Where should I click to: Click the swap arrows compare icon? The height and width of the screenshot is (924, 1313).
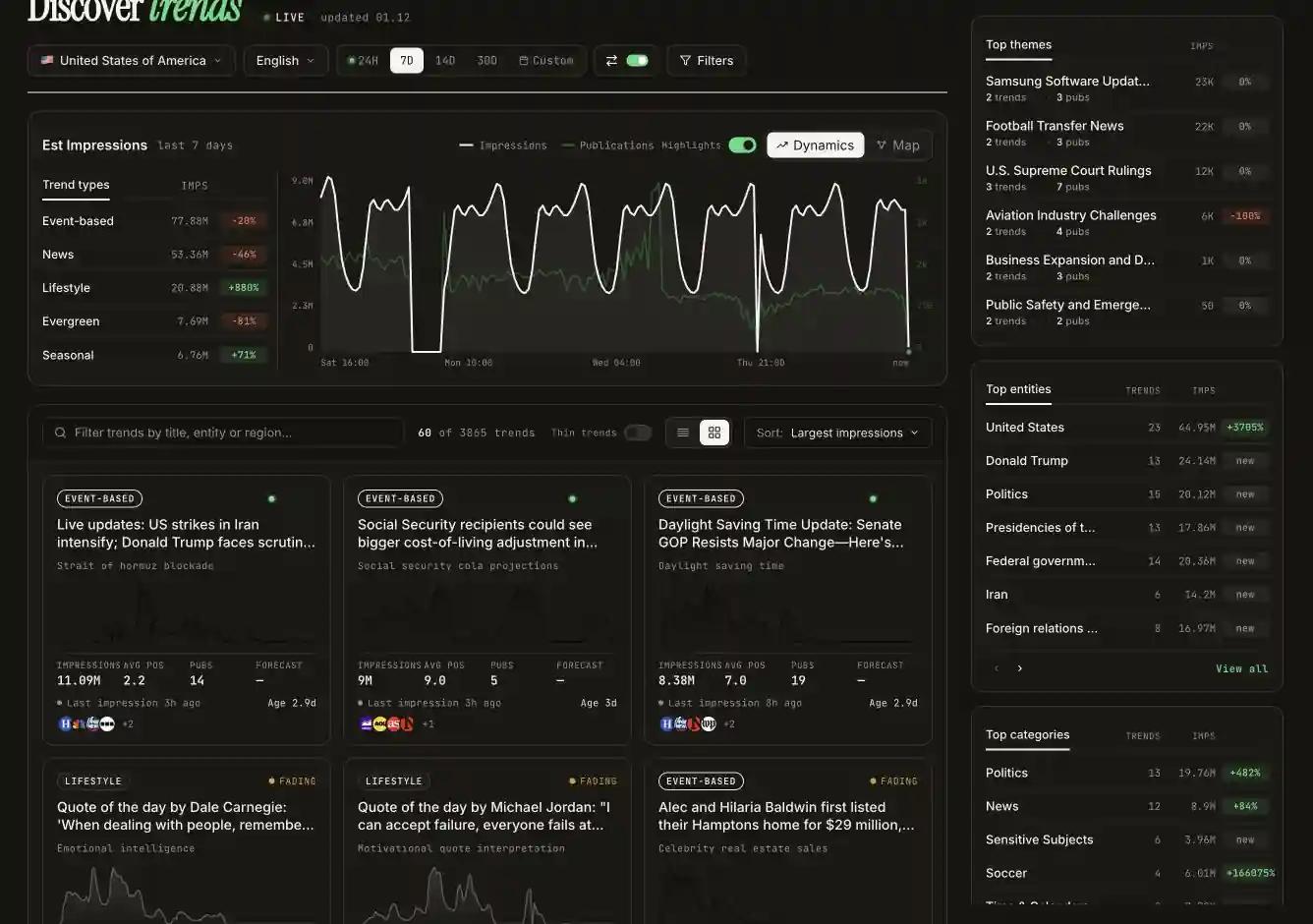[611, 61]
